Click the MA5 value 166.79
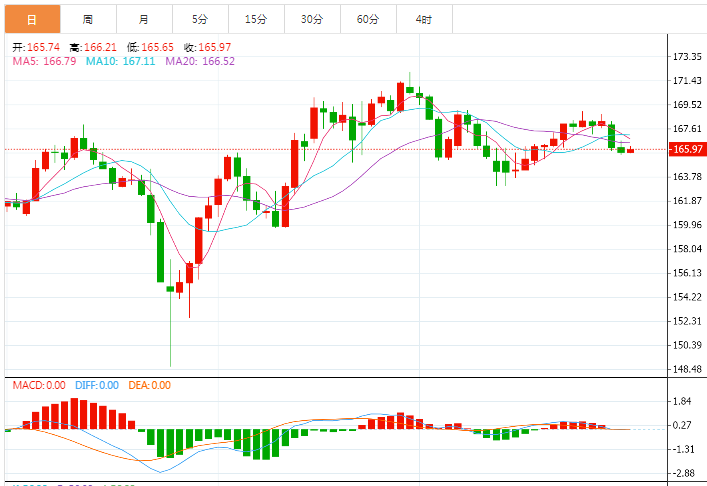 click(x=60, y=61)
